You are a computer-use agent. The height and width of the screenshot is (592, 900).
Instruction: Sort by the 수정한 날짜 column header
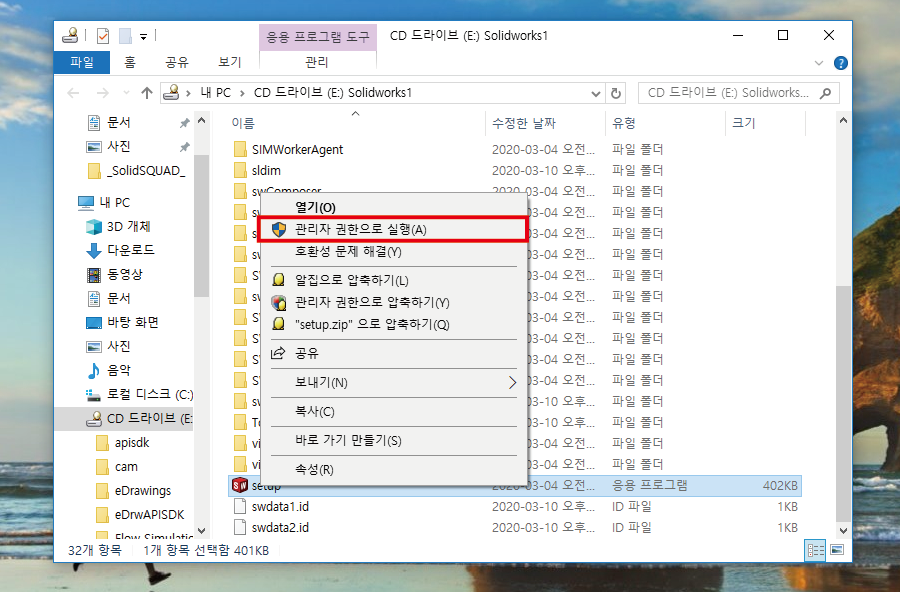(x=523, y=123)
